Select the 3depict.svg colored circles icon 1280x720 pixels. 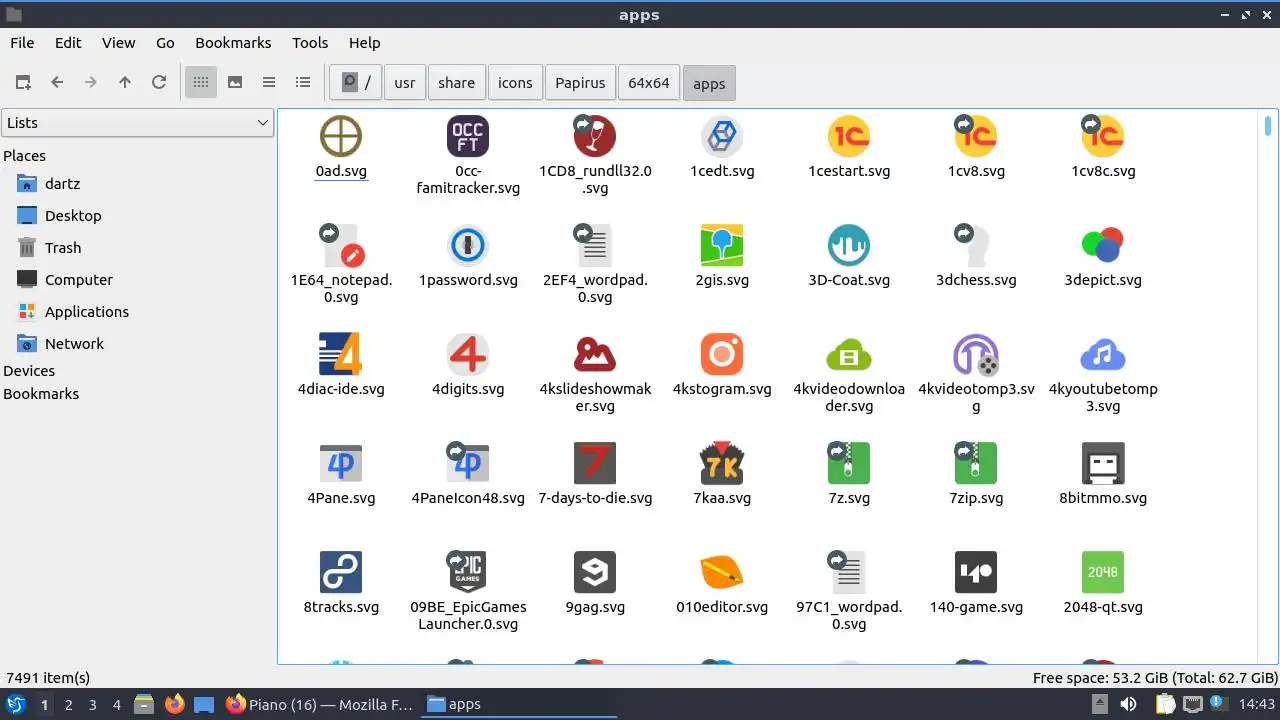[1103, 245]
